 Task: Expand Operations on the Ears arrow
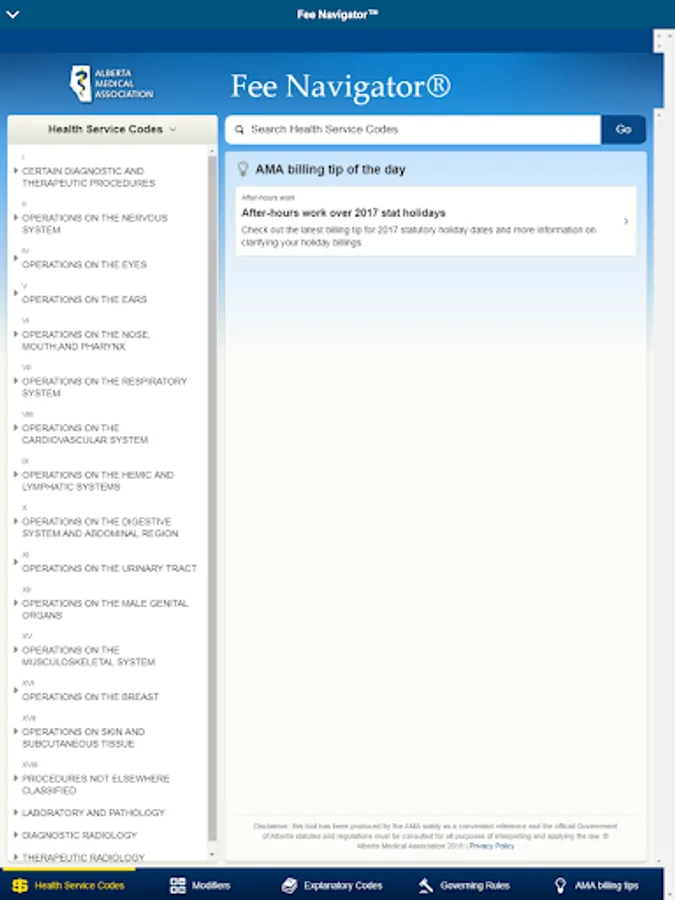pyautogui.click(x=15, y=293)
